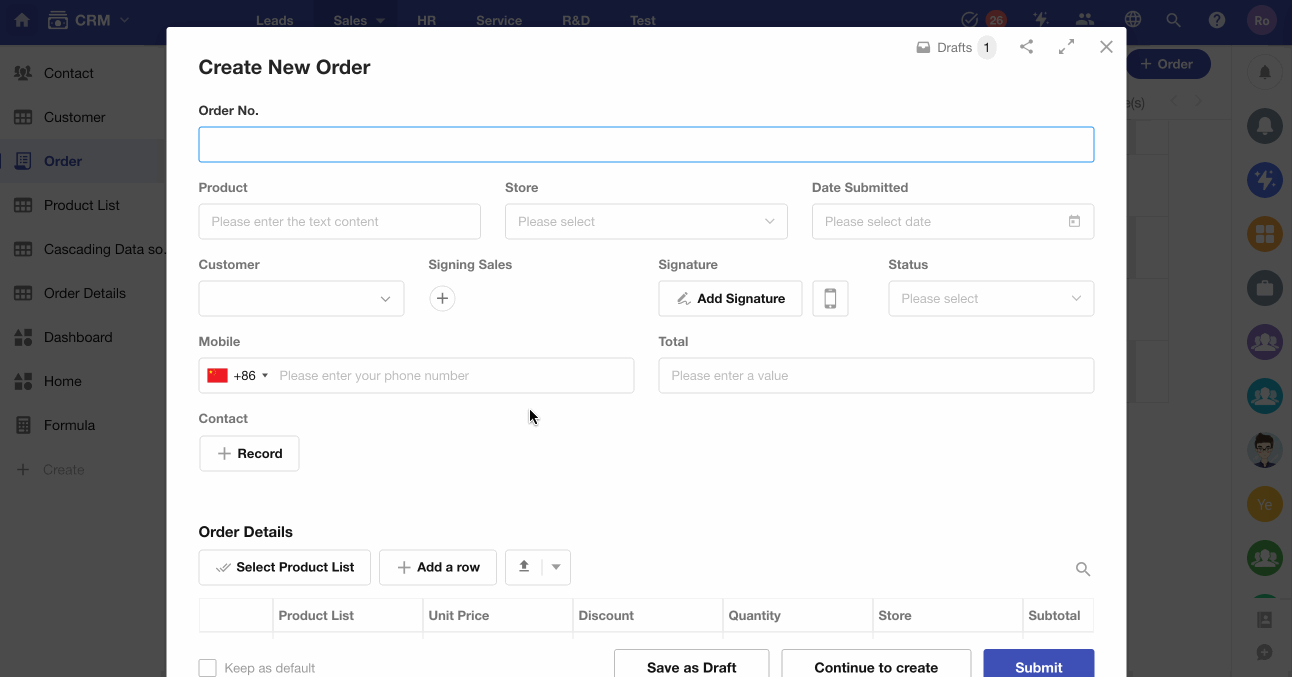Add a Signing Sales member with plus icon
Viewport: 1292px width, 677px height.
[x=442, y=298]
